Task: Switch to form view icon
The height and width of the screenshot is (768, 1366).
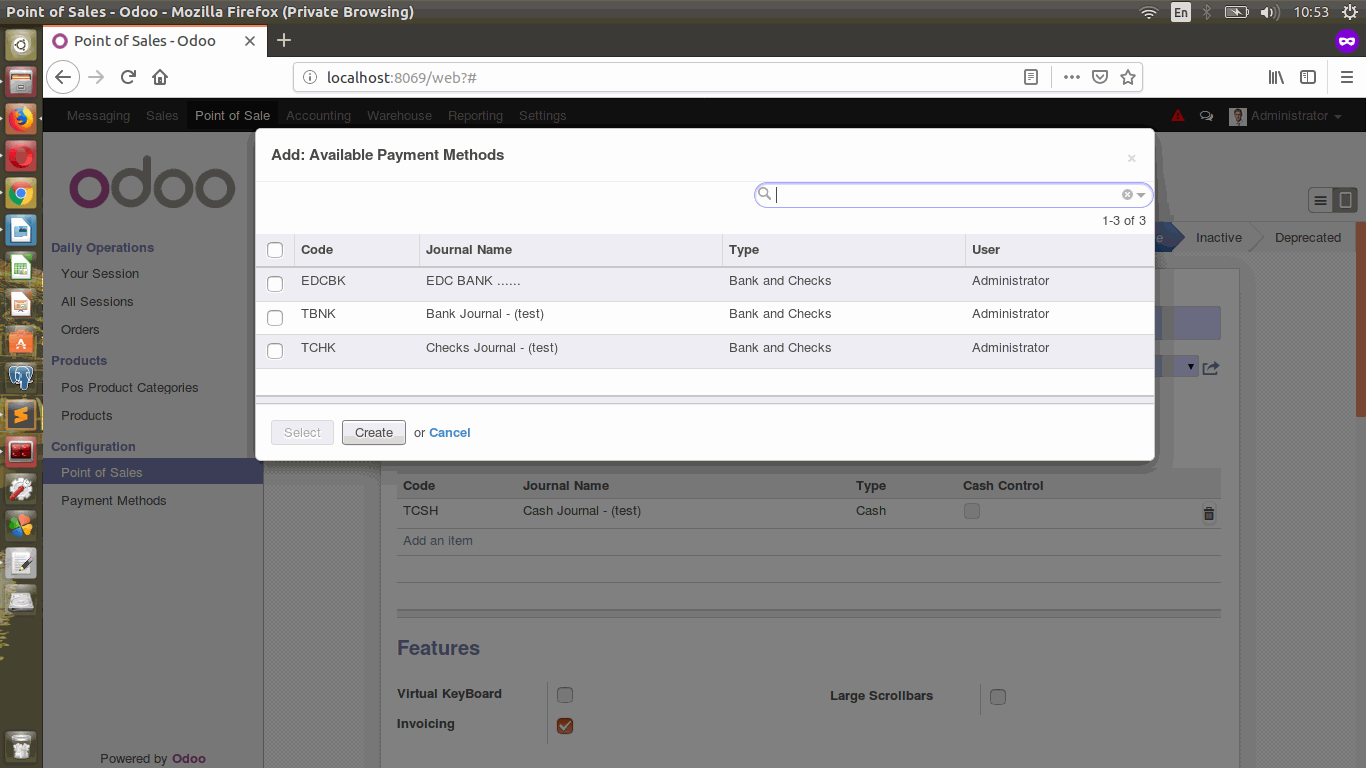Action: (x=1346, y=201)
